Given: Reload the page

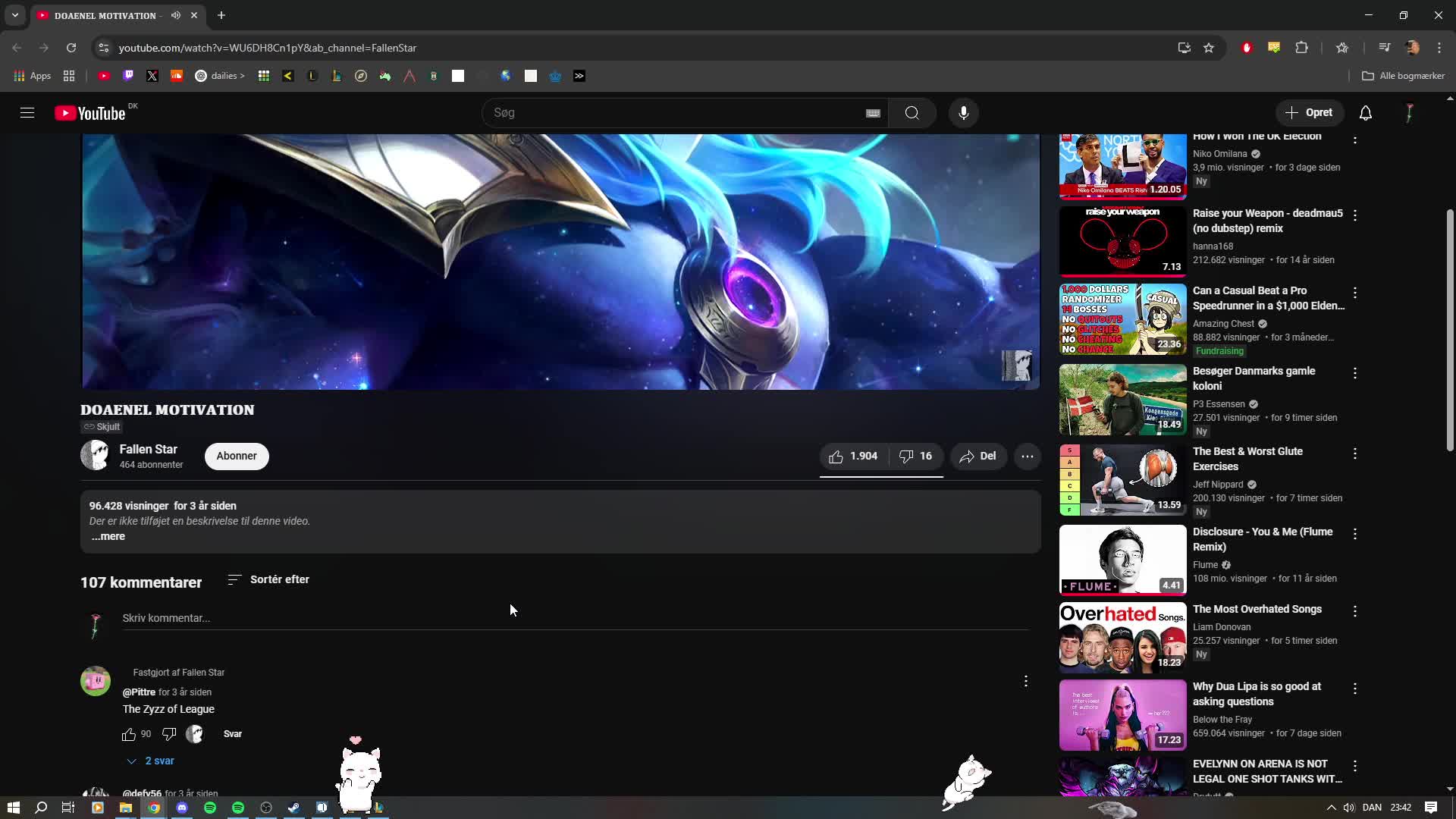Looking at the screenshot, I should tap(71, 48).
